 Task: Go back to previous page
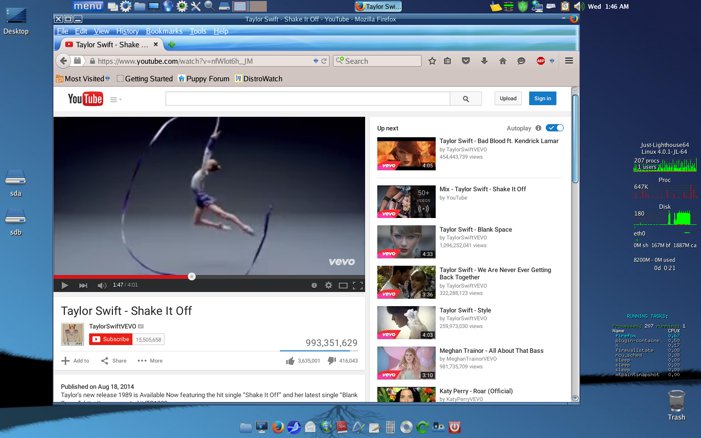[63, 61]
